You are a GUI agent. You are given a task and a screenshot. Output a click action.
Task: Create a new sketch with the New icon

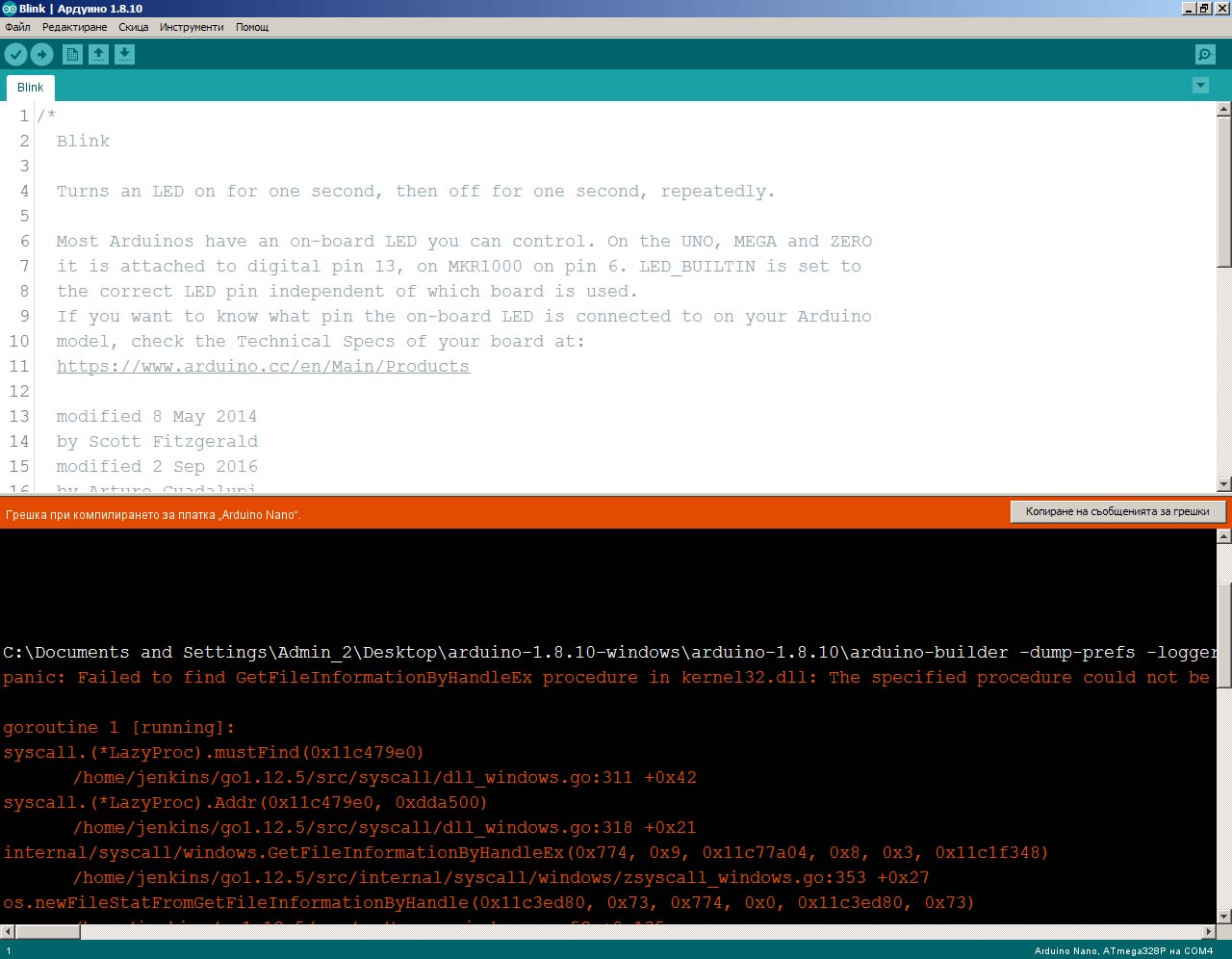click(72, 55)
